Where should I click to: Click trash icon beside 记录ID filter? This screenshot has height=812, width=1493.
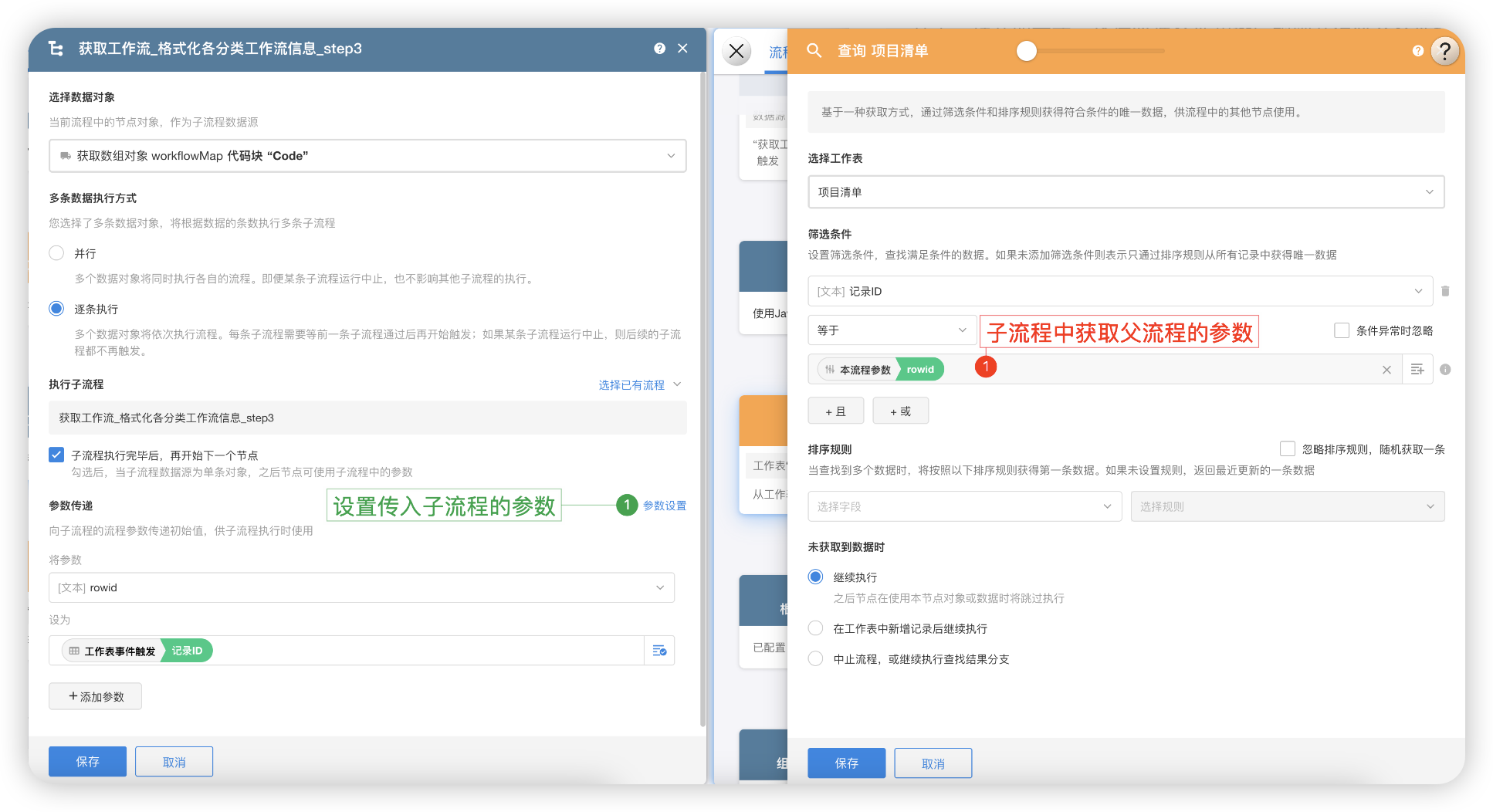tap(1445, 291)
